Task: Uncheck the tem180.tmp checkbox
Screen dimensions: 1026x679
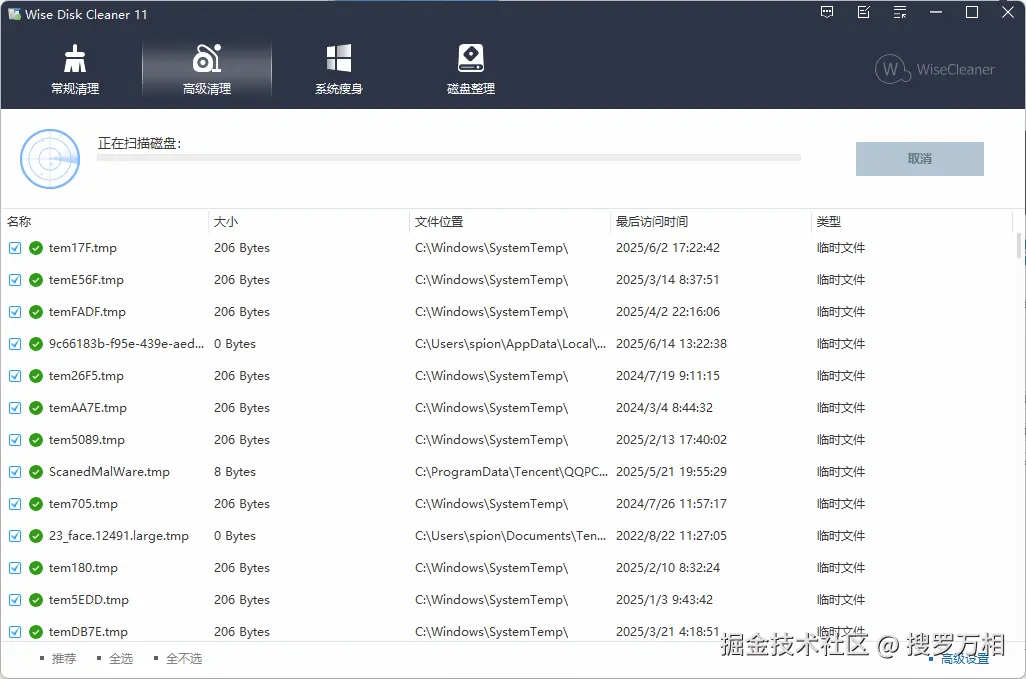Action: click(15, 568)
